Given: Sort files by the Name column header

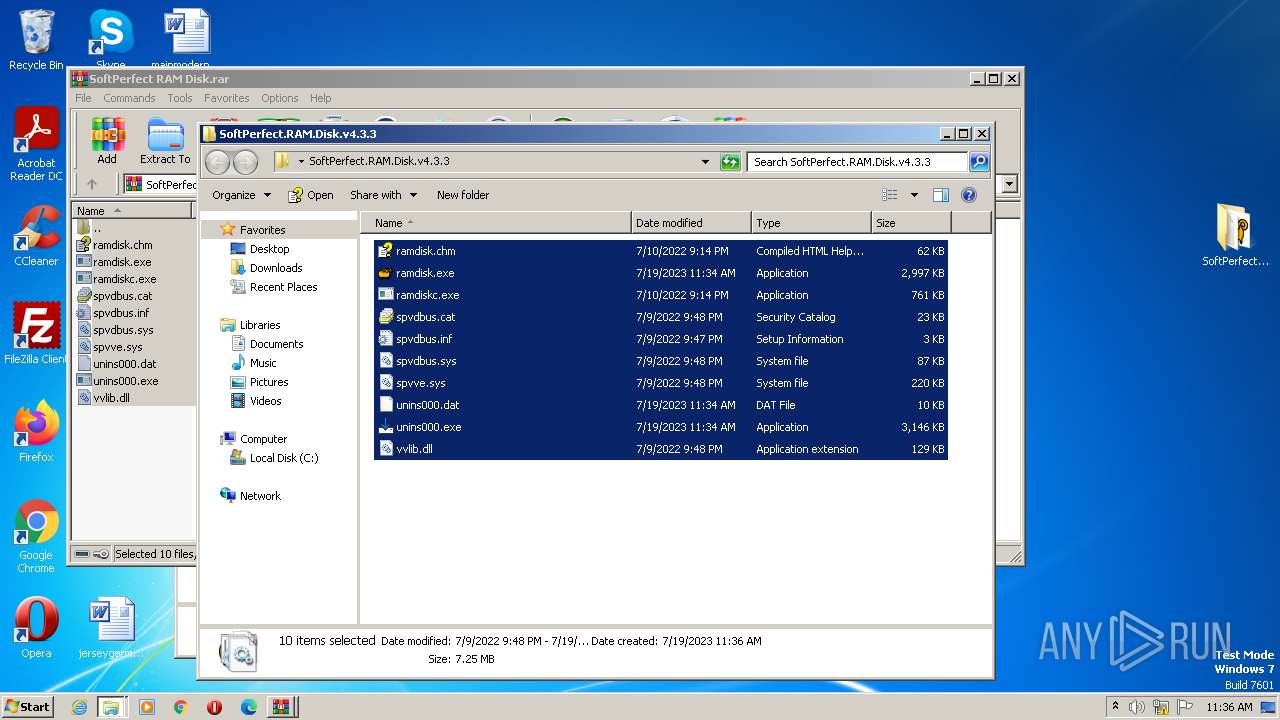Looking at the screenshot, I should pyautogui.click(x=496, y=223).
